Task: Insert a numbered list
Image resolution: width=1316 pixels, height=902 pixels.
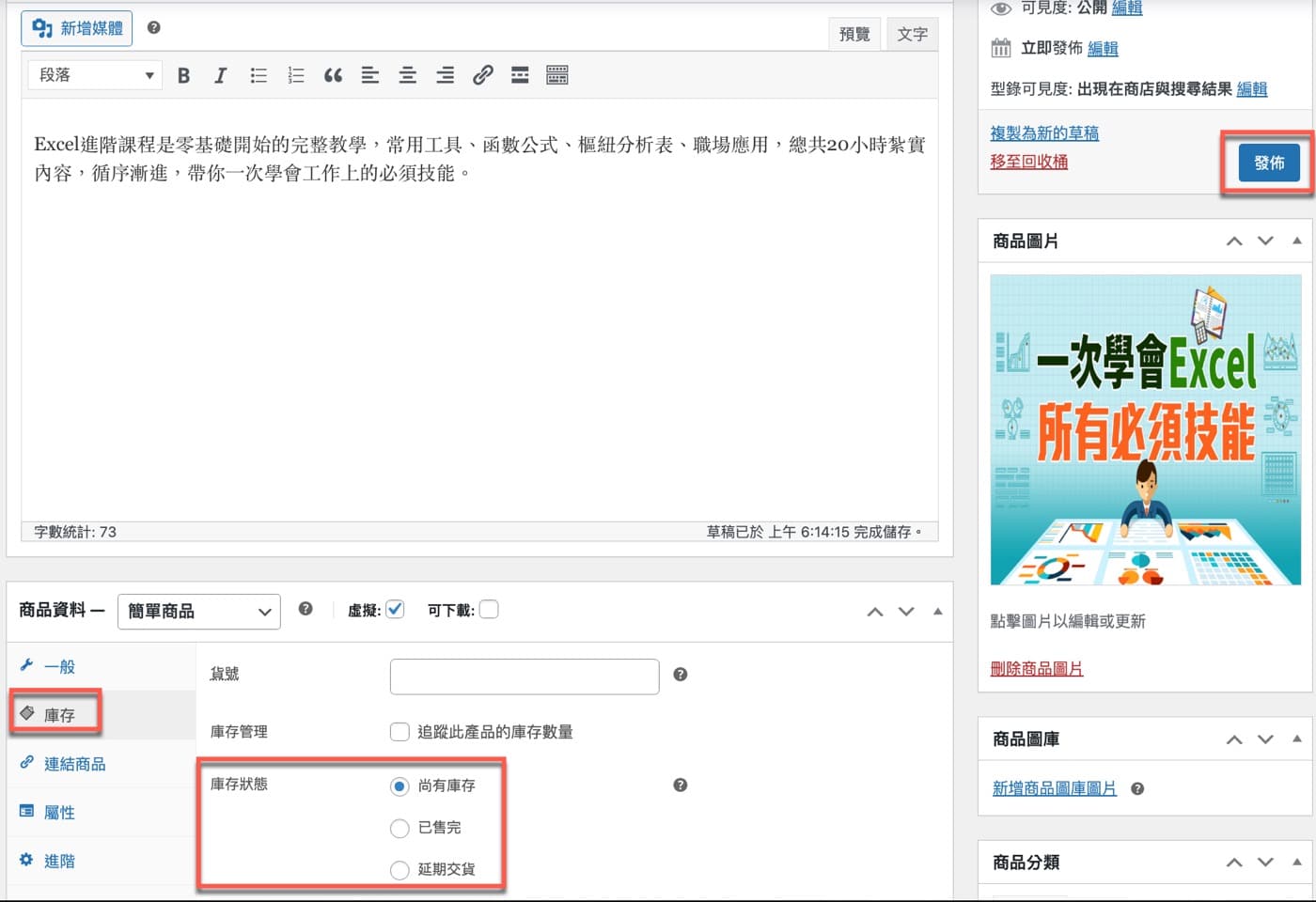Action: coord(296,75)
